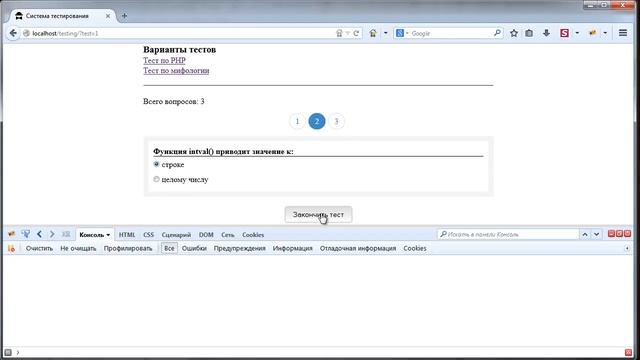
Task: Click the Firebug logo in the panel toolbar
Action: (x=11, y=234)
